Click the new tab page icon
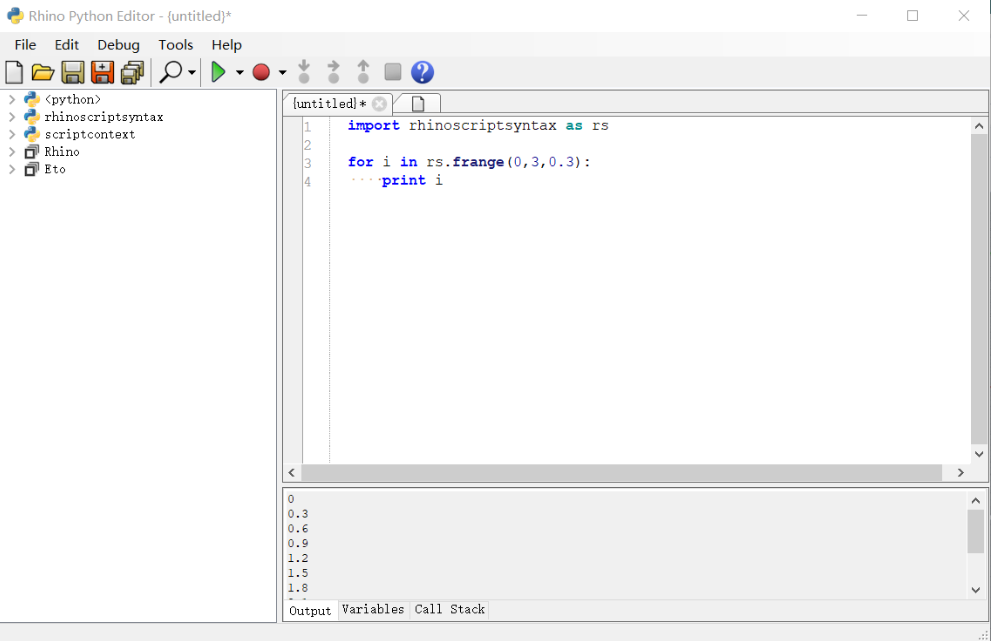 418,104
